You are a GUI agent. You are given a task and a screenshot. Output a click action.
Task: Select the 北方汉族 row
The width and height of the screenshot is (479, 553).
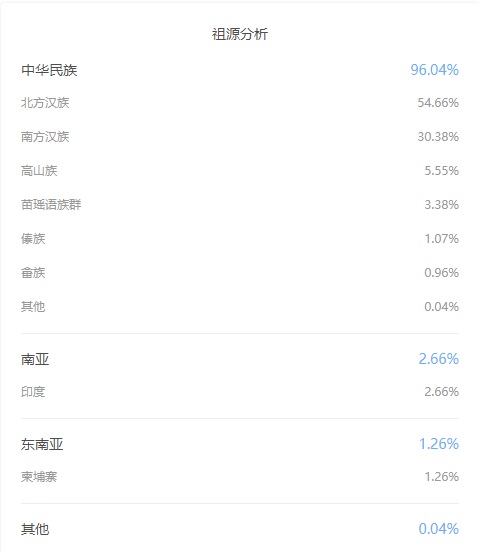pos(240,103)
